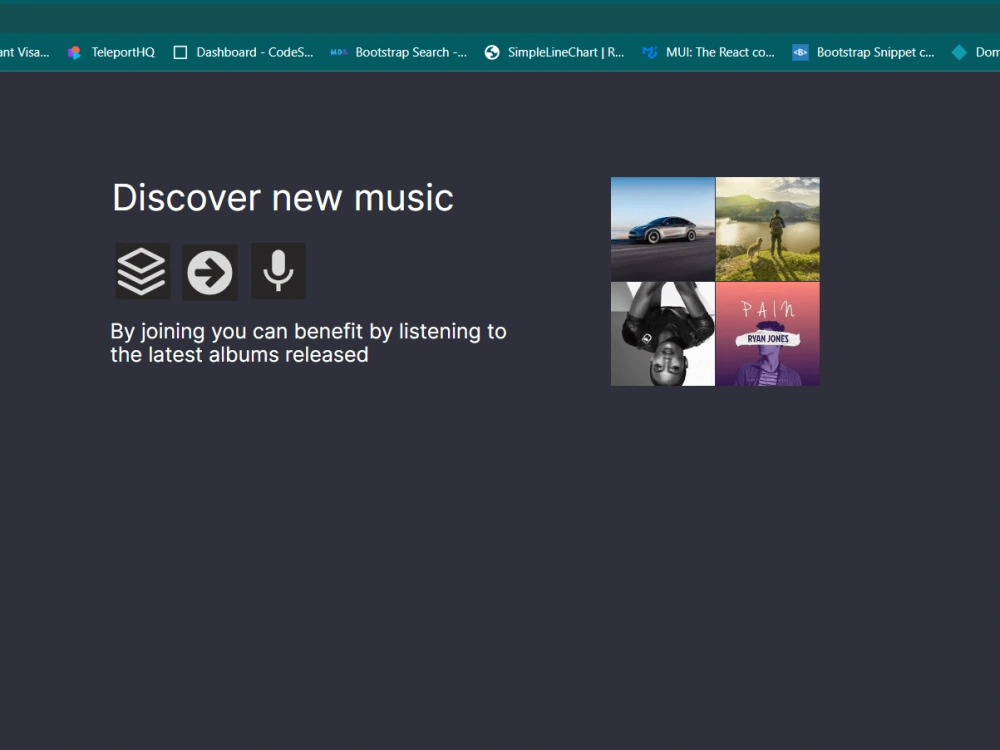Click the "Discover new music" heading
The width and height of the screenshot is (1000, 750).
(283, 198)
